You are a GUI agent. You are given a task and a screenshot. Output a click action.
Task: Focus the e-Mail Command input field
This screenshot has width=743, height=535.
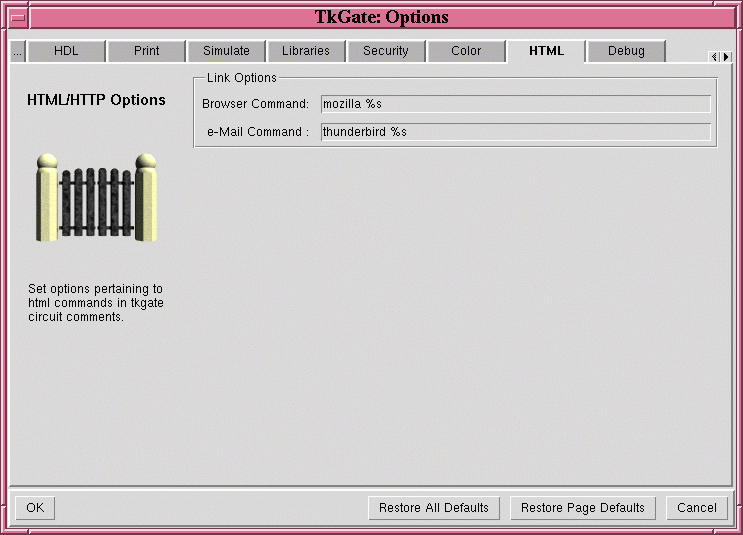515,132
